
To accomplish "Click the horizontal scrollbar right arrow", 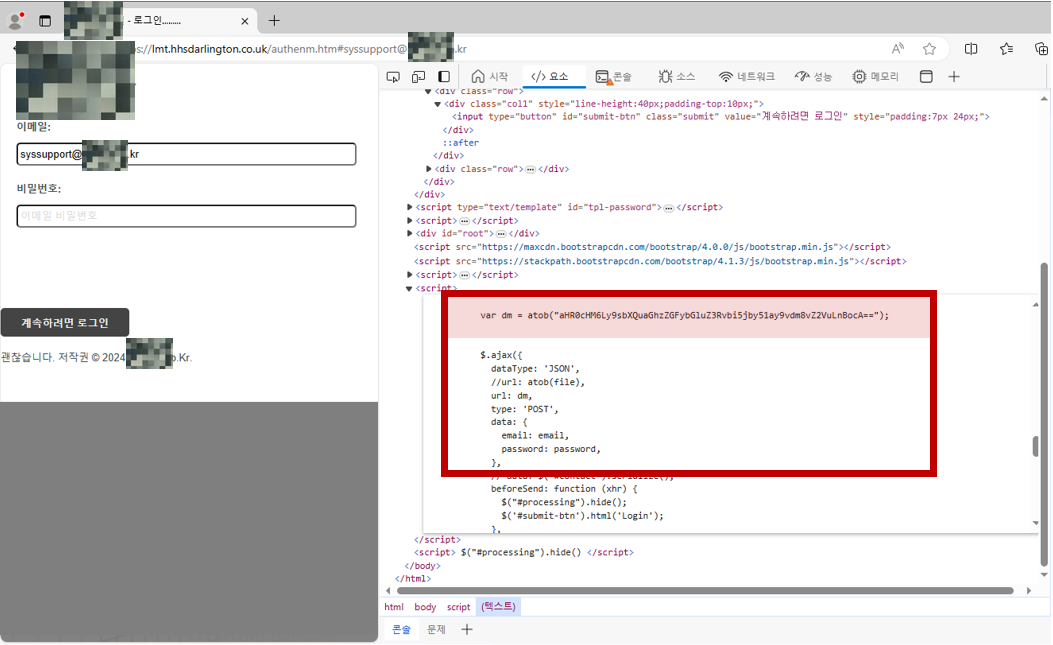I will (x=1029, y=591).
